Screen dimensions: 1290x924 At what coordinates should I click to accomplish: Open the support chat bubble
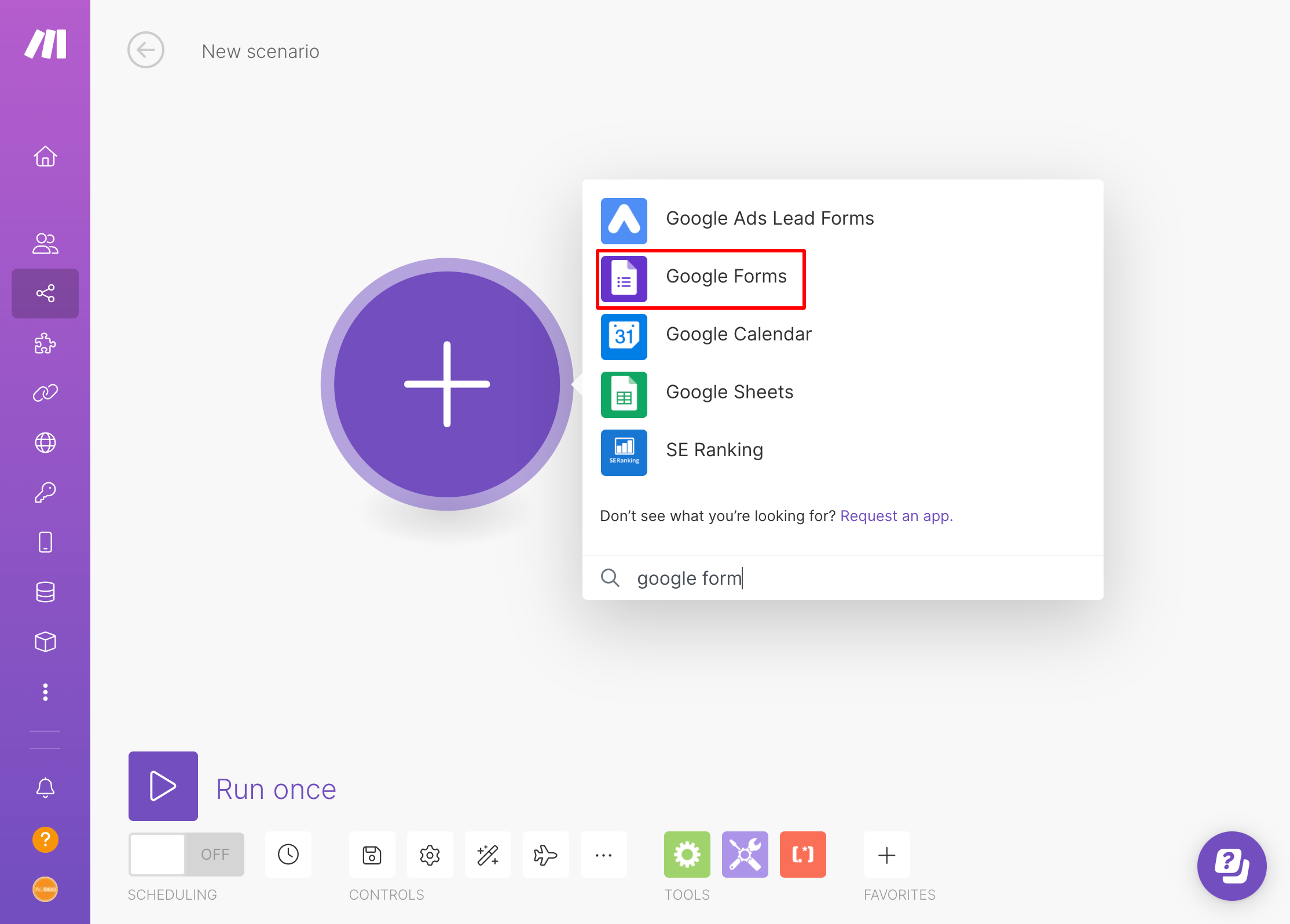1232,866
